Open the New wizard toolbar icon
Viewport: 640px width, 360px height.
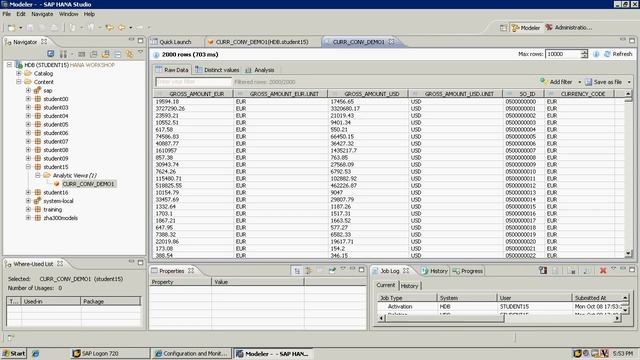coord(11,28)
